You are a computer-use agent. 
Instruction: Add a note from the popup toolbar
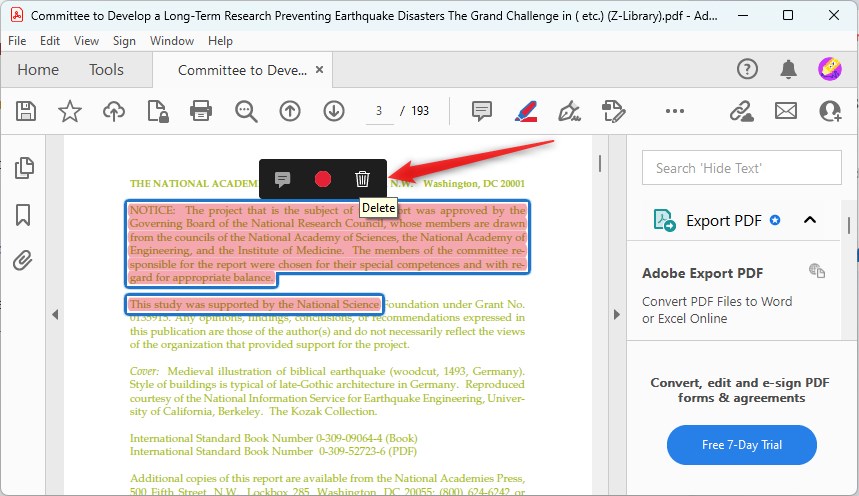pos(282,179)
